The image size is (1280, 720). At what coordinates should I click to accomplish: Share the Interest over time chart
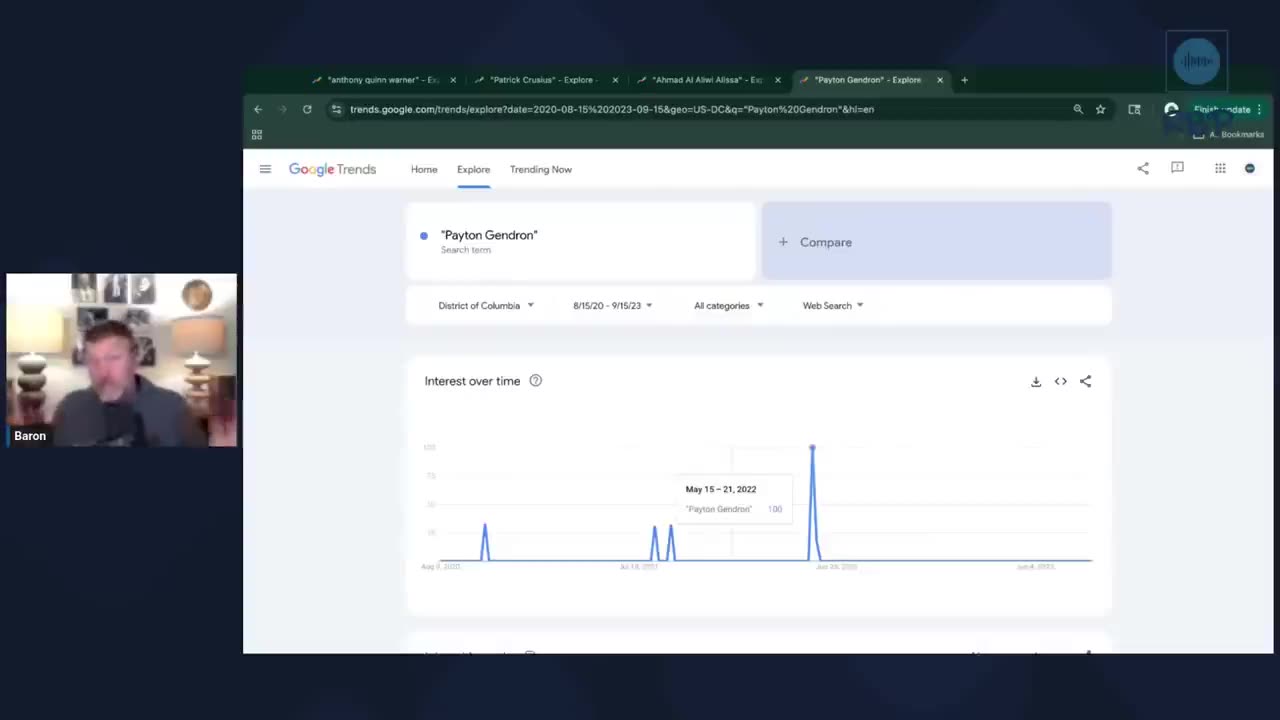1085,381
